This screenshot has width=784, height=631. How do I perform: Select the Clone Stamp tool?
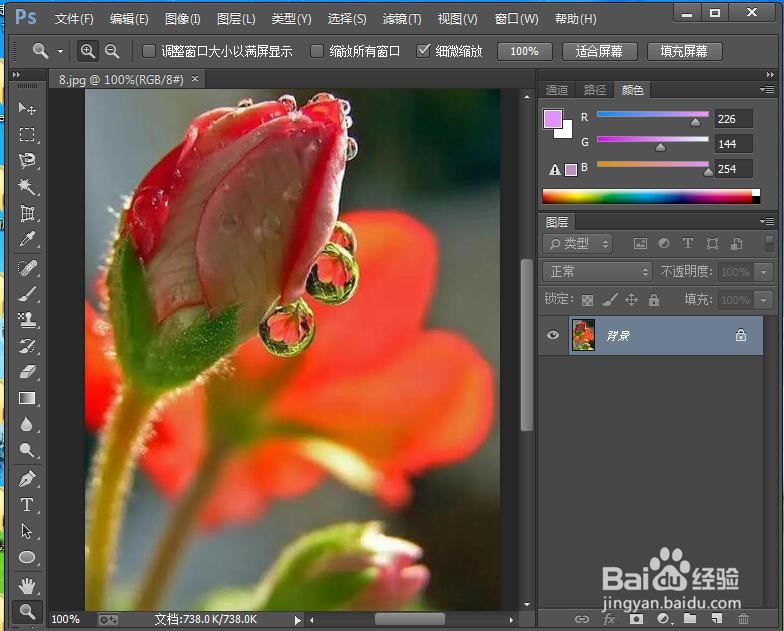(x=27, y=320)
